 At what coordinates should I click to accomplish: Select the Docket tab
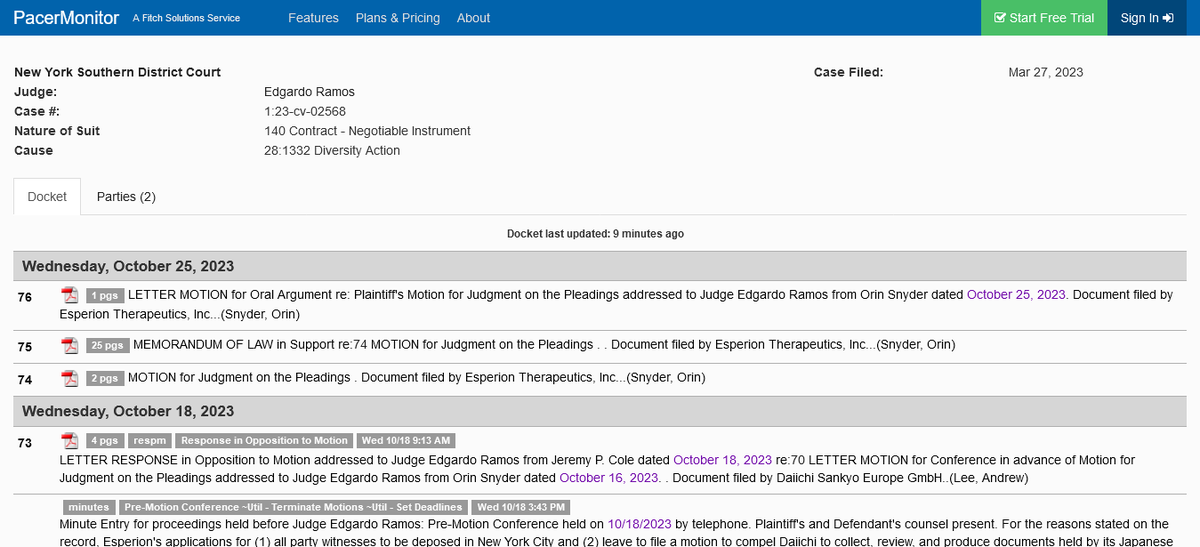point(47,196)
